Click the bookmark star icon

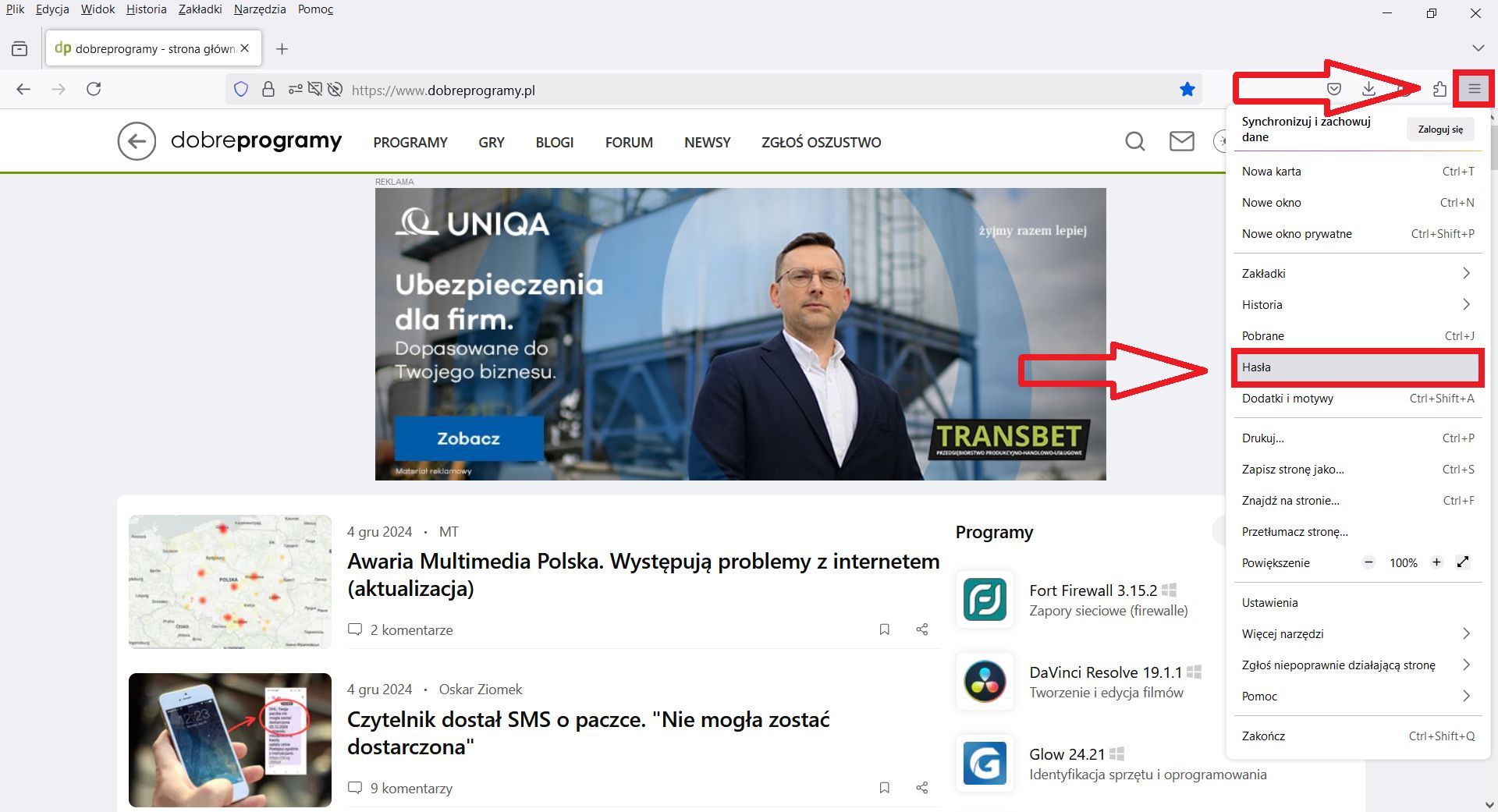[x=1187, y=89]
